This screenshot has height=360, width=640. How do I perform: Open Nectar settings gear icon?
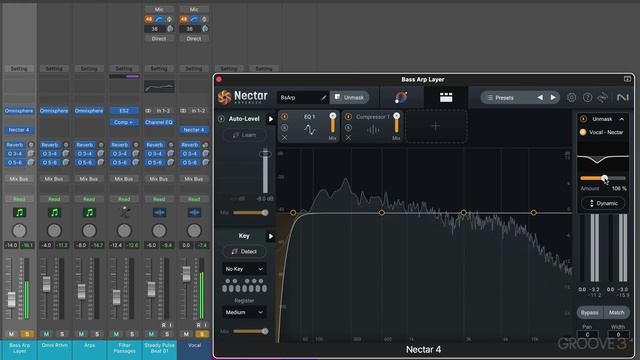571,98
